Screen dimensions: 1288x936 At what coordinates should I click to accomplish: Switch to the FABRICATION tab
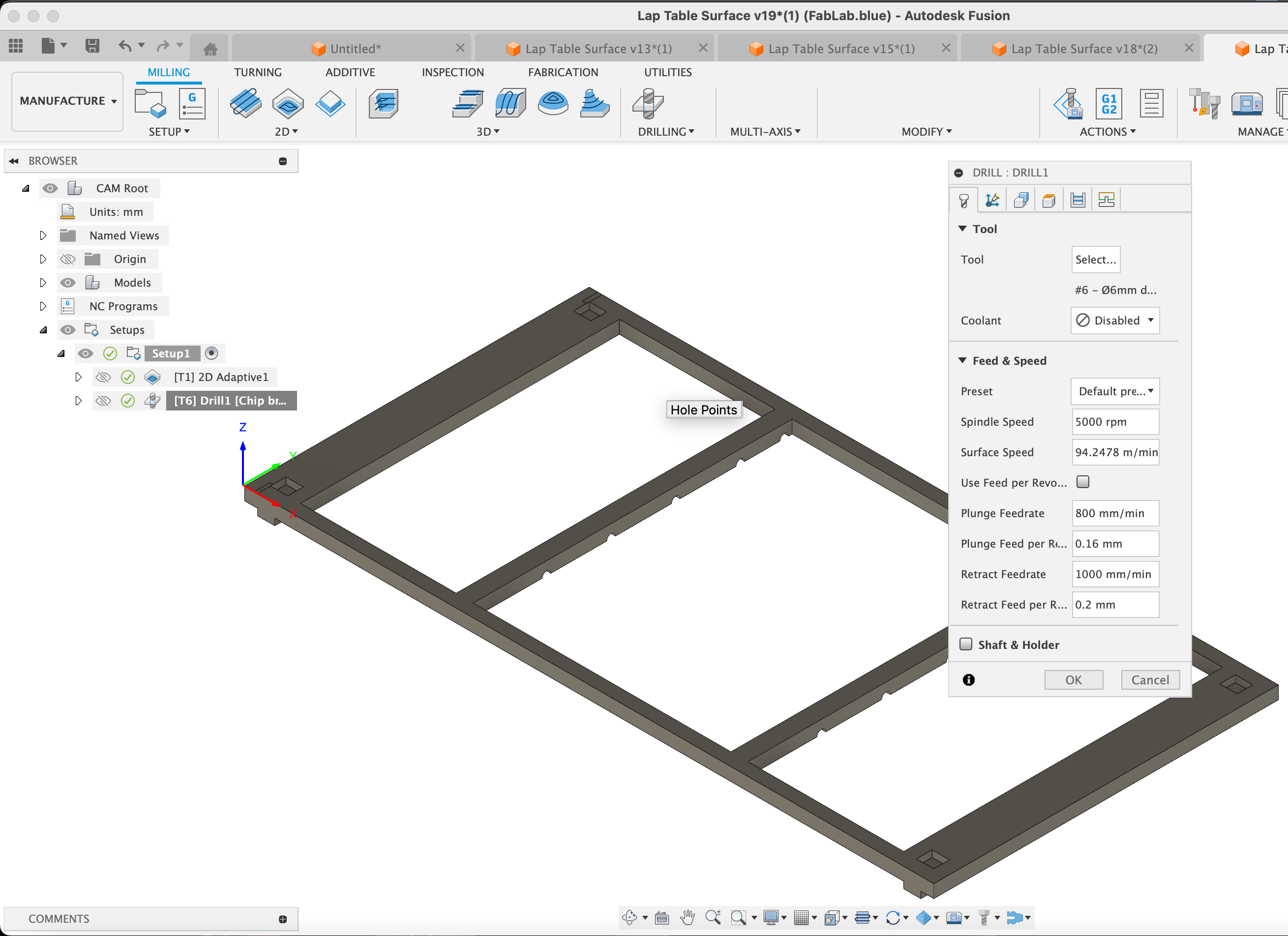[563, 73]
